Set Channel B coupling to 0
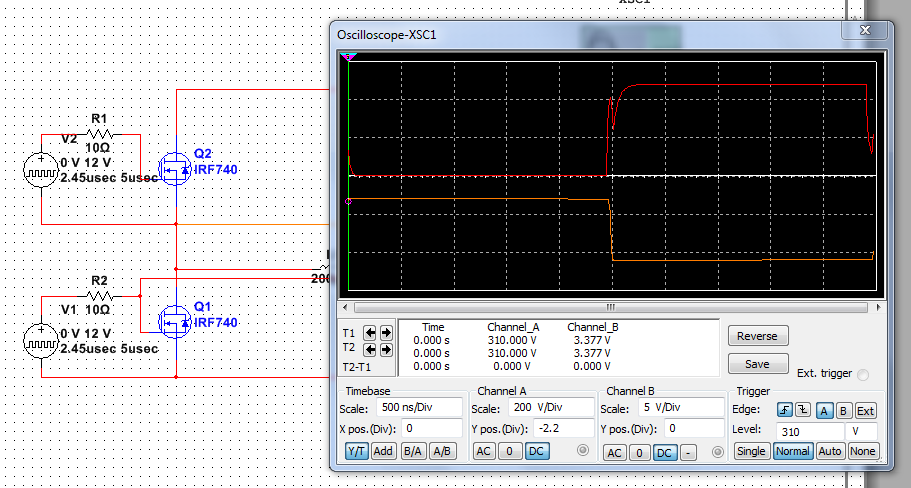911x488 pixels. [x=639, y=452]
